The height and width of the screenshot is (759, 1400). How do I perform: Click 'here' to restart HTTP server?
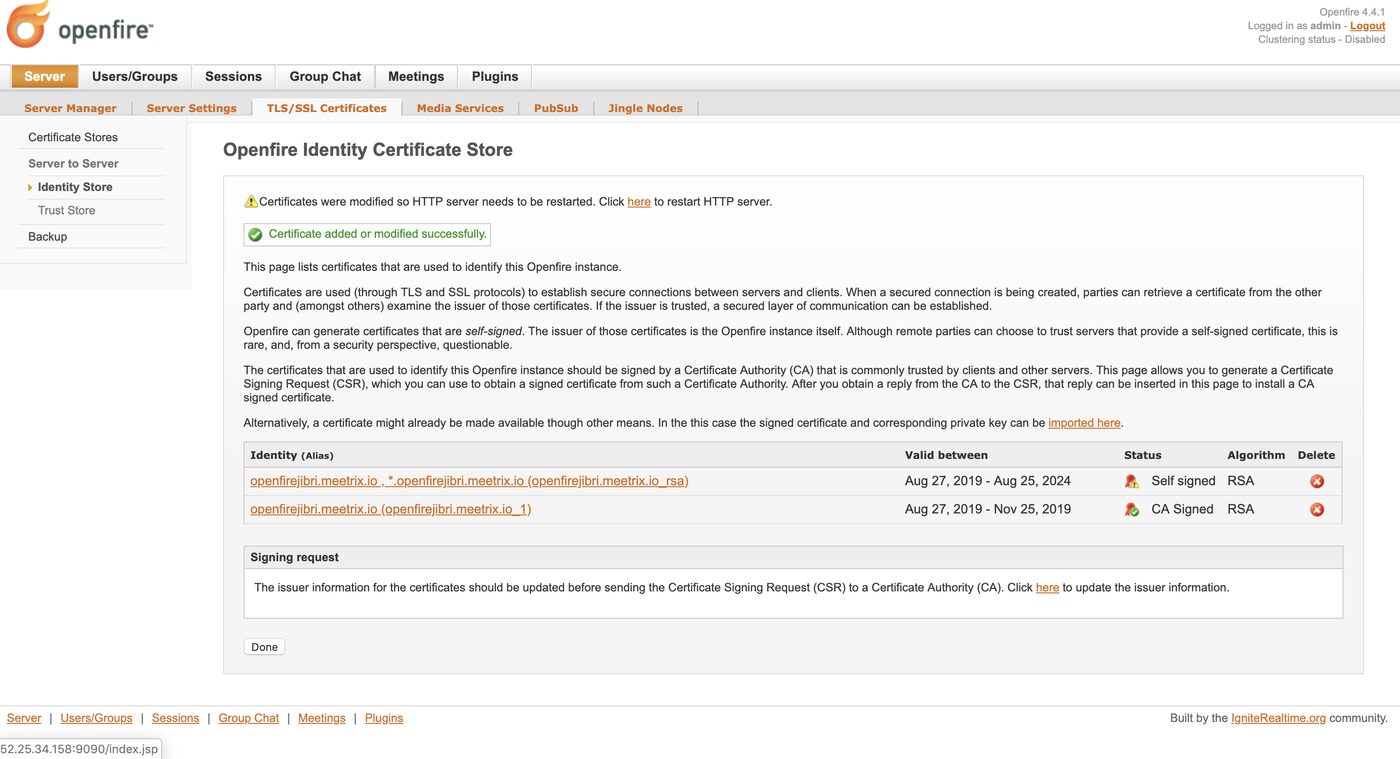[x=639, y=202]
